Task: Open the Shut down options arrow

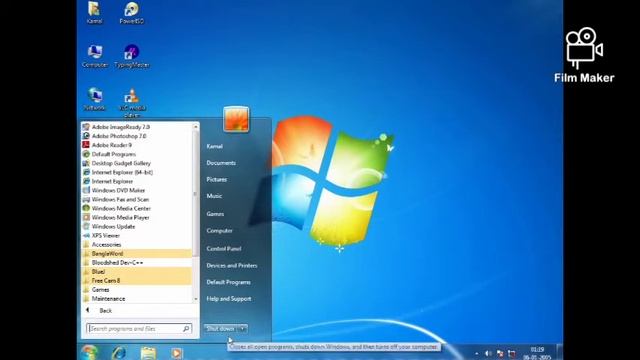Action: 243,329
